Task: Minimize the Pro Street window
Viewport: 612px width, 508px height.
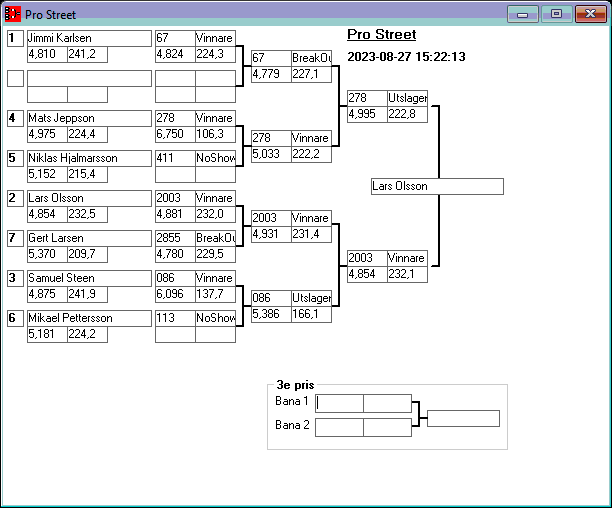Action: [523, 14]
